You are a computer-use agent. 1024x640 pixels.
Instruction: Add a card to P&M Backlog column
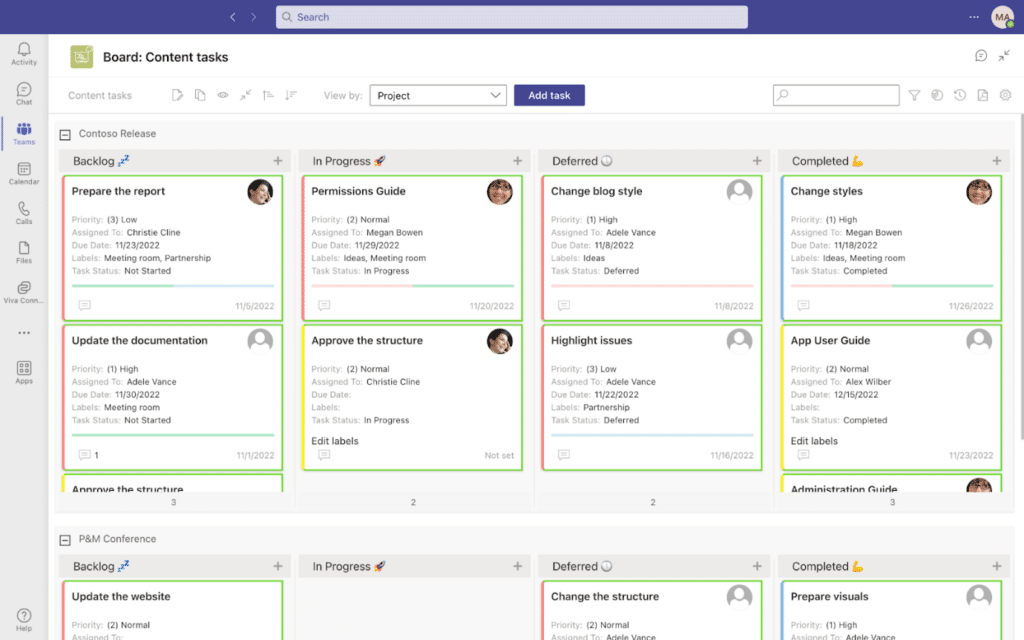(278, 566)
